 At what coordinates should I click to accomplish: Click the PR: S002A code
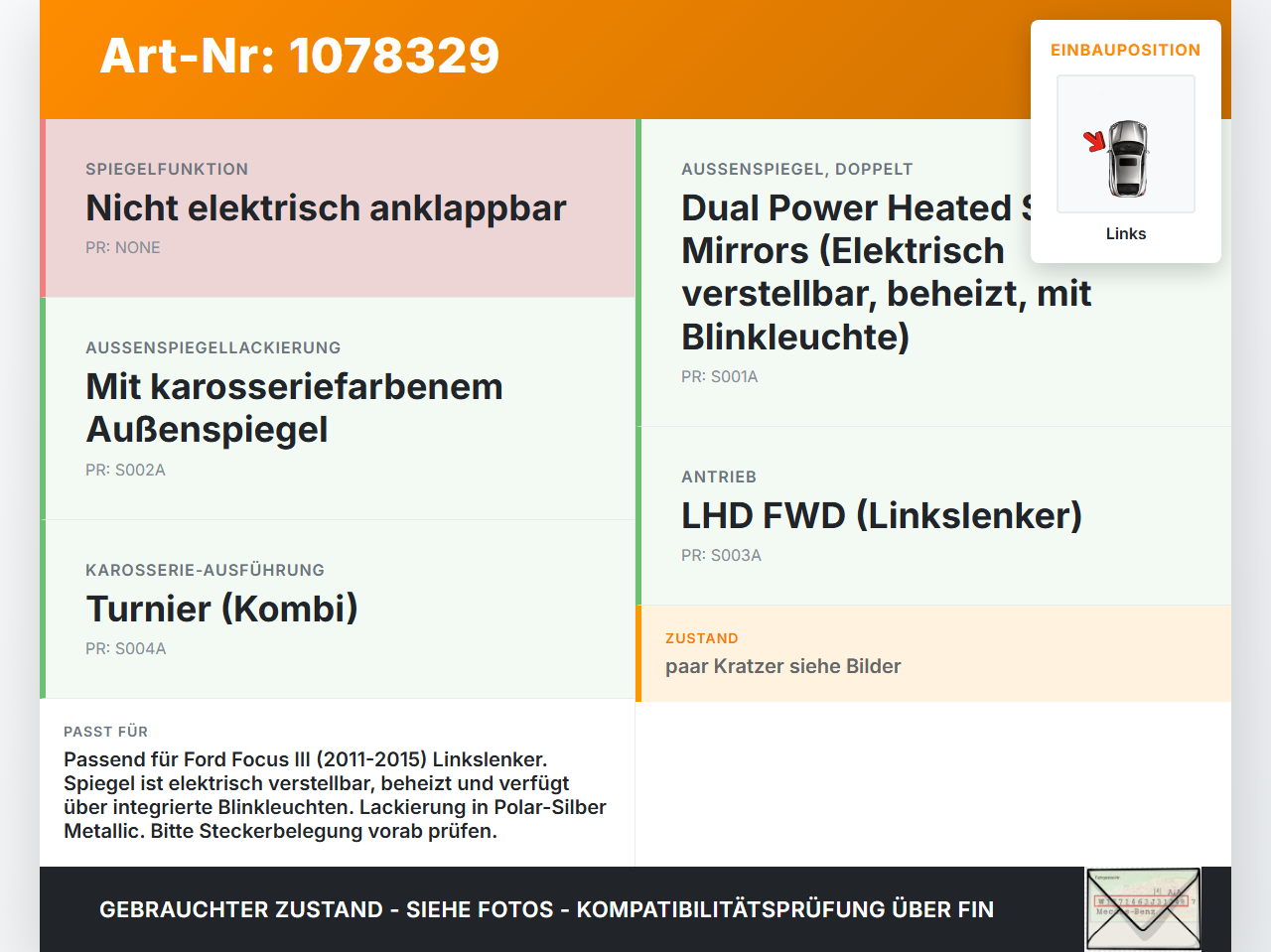pyautogui.click(x=125, y=470)
